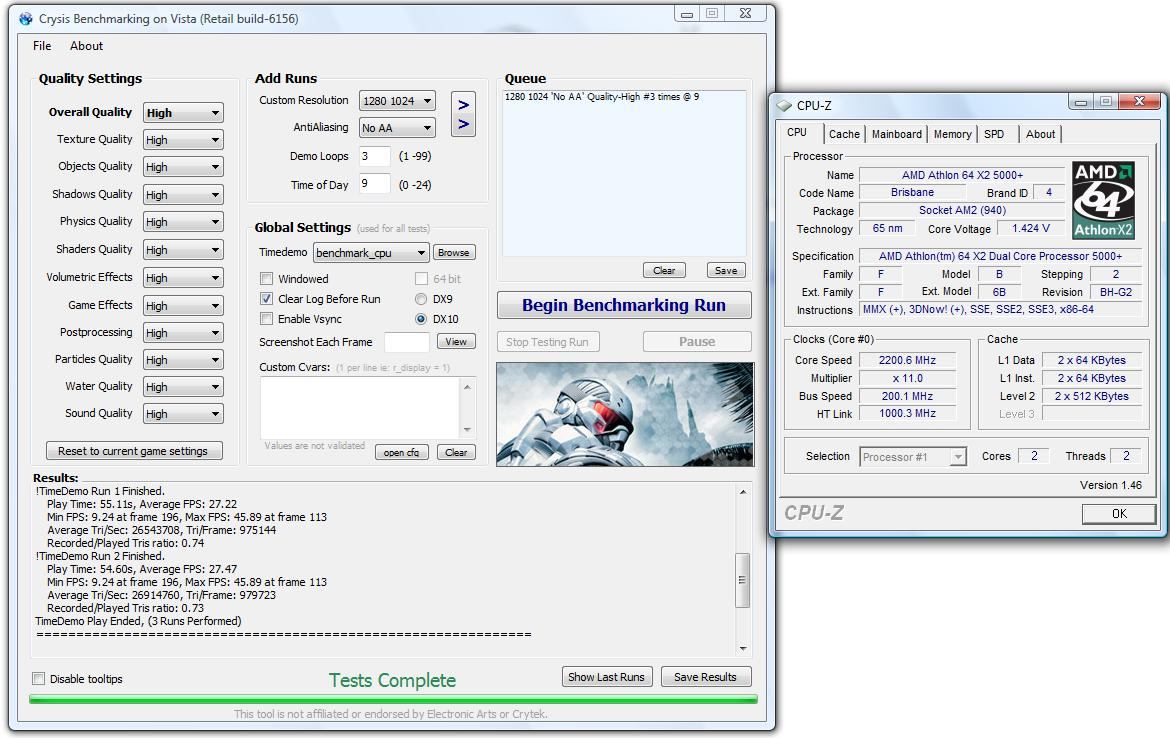Viewport: 1170px width, 738px height.
Task: Switch to SPD tab in CPU-Z
Action: pos(994,134)
